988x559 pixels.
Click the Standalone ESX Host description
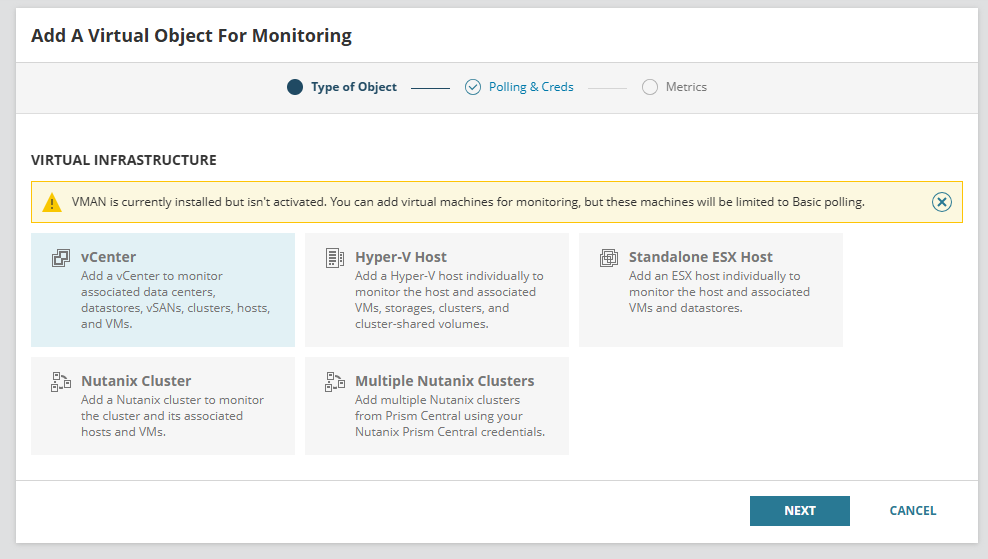pos(719,292)
